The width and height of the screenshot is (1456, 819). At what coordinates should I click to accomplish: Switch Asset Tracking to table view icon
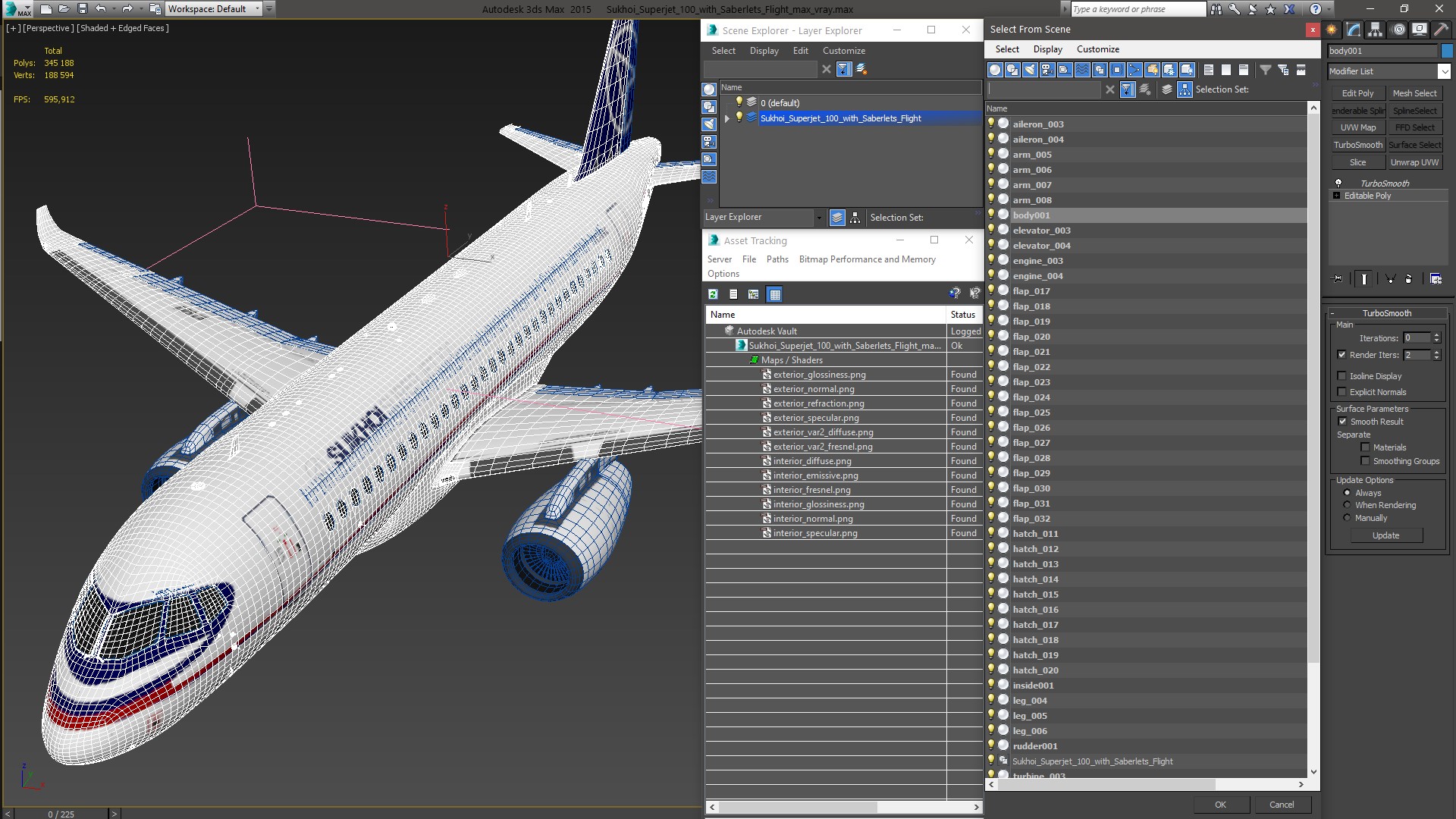[774, 294]
